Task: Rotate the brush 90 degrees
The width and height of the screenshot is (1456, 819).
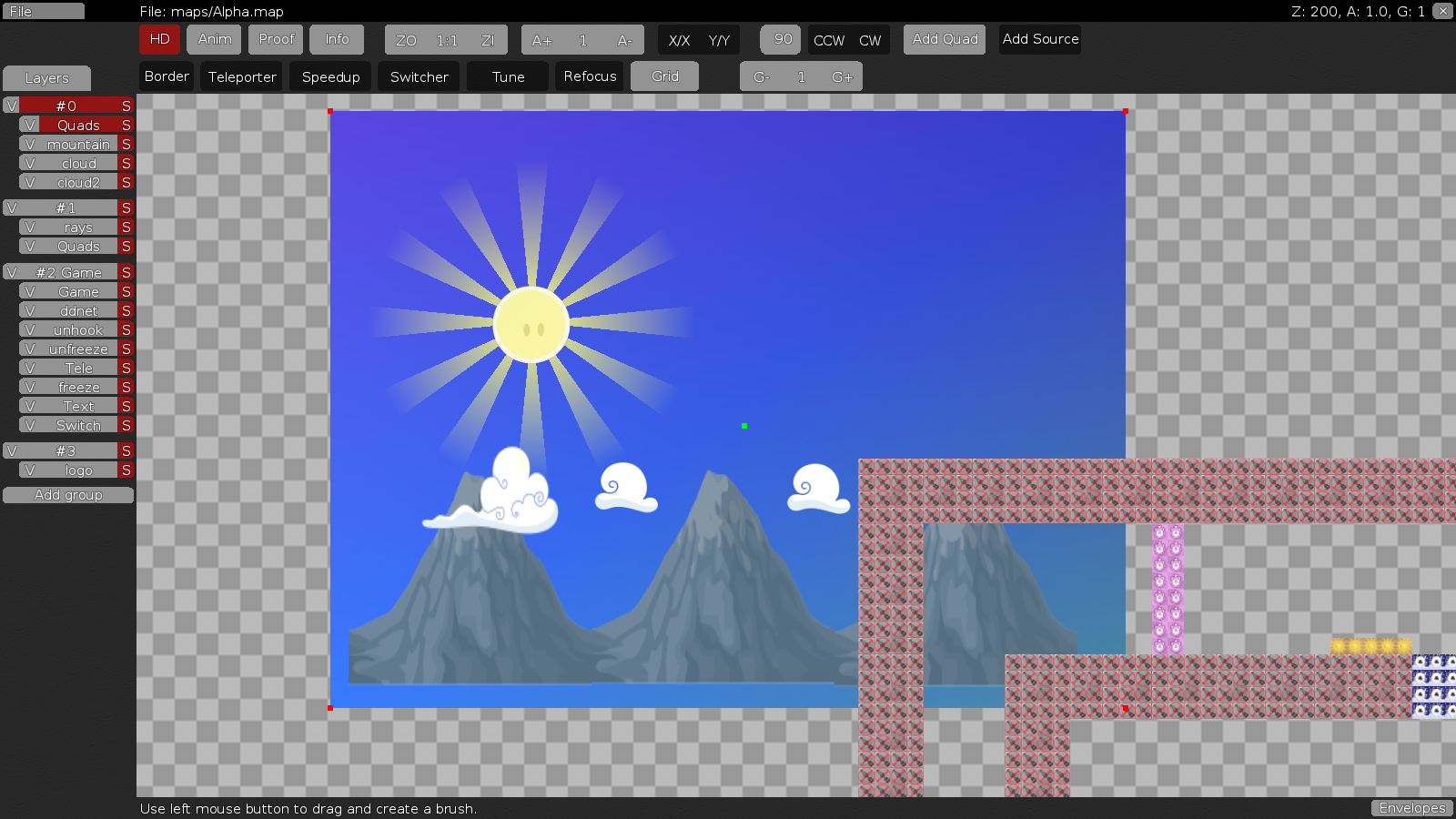Action: pyautogui.click(x=780, y=40)
